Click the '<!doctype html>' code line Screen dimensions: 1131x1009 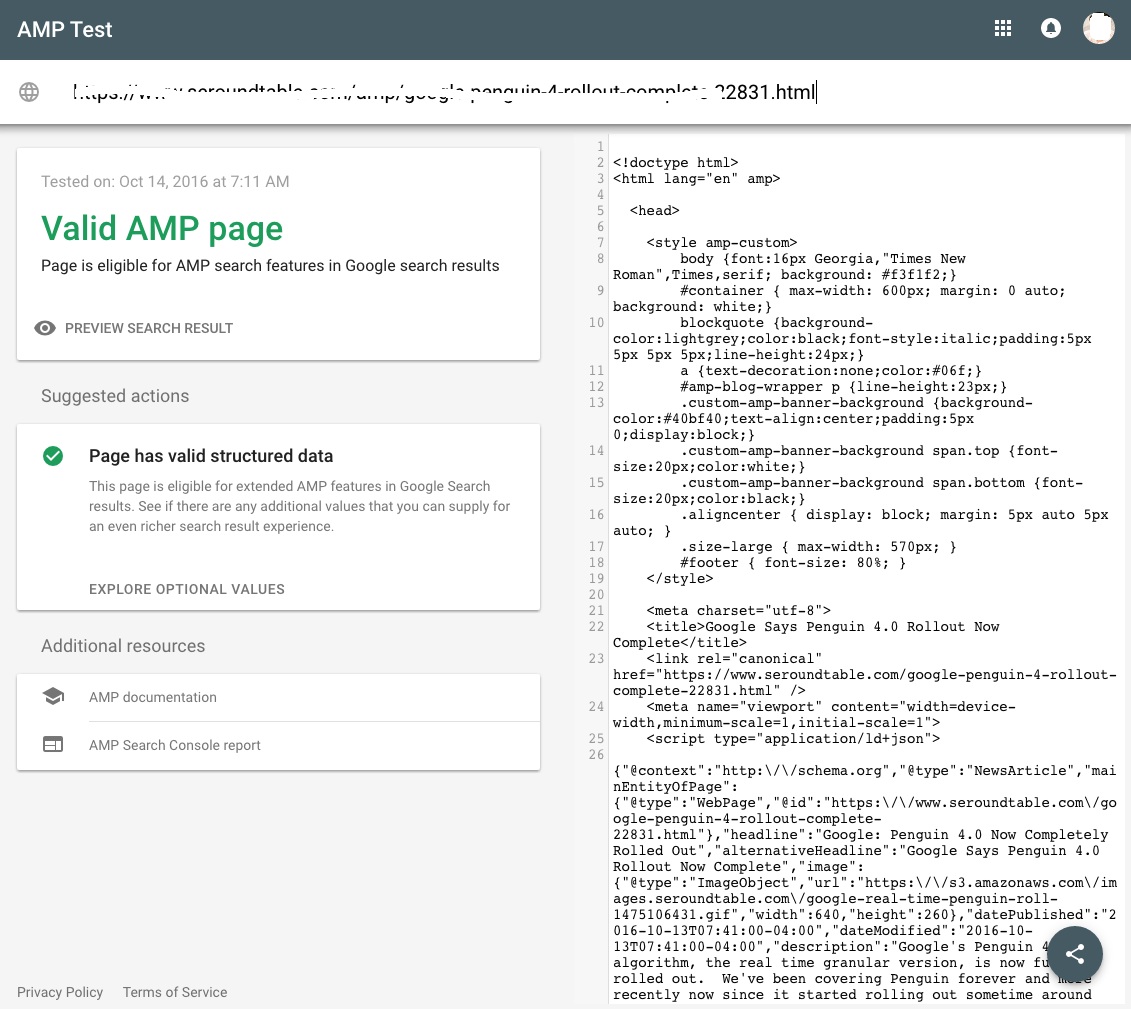point(675,163)
